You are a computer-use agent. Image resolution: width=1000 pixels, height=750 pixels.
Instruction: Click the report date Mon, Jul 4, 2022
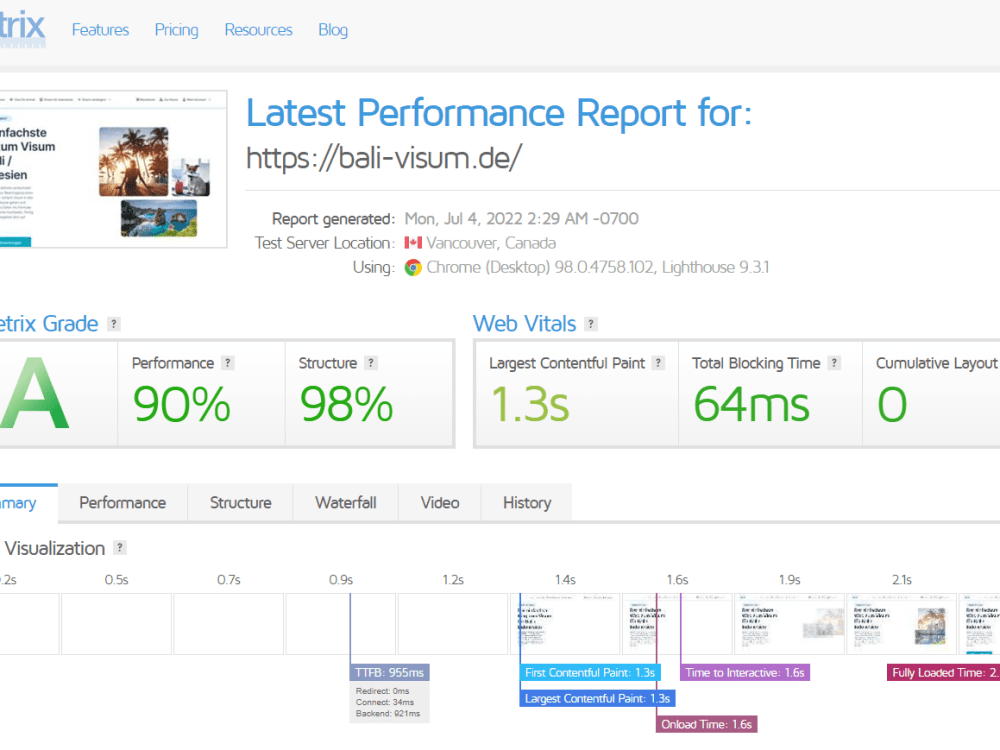point(522,219)
